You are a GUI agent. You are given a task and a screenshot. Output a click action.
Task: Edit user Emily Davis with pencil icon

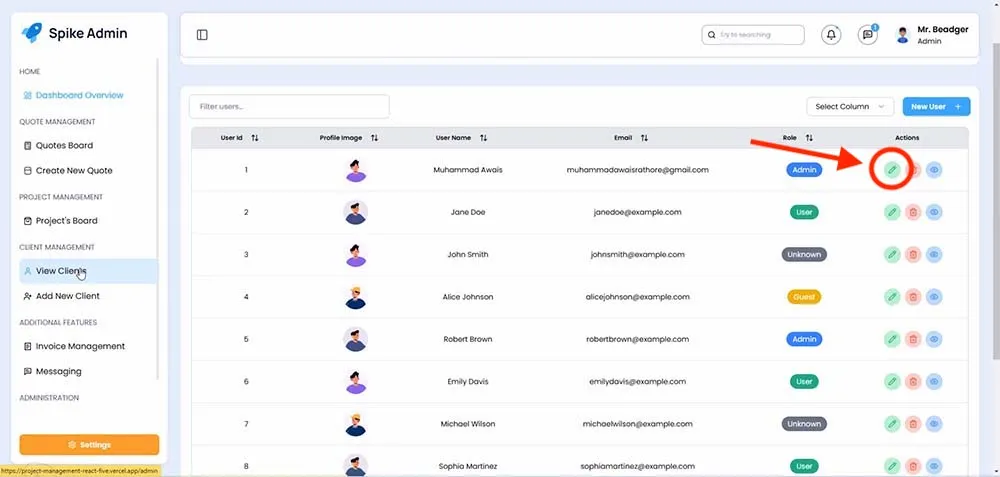point(892,381)
